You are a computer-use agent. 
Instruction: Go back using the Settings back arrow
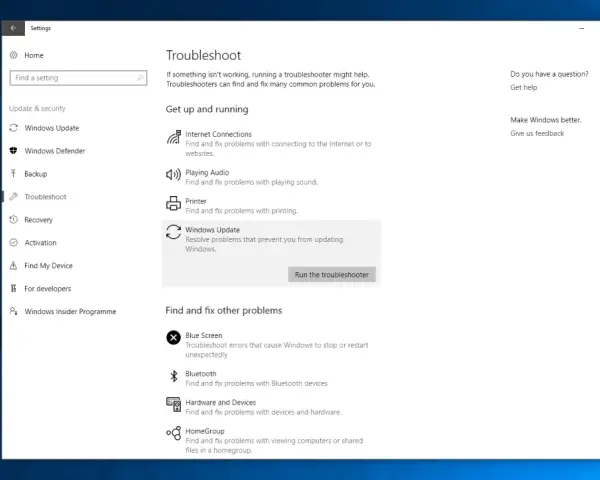tap(13, 28)
